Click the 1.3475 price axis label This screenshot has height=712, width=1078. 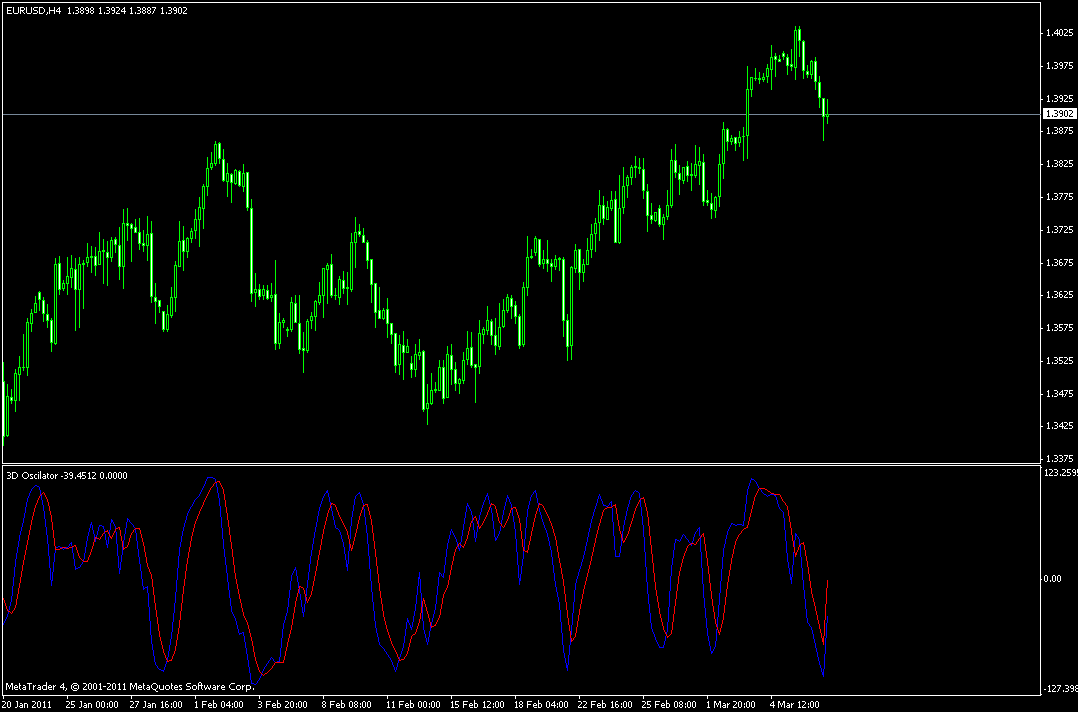1059,393
